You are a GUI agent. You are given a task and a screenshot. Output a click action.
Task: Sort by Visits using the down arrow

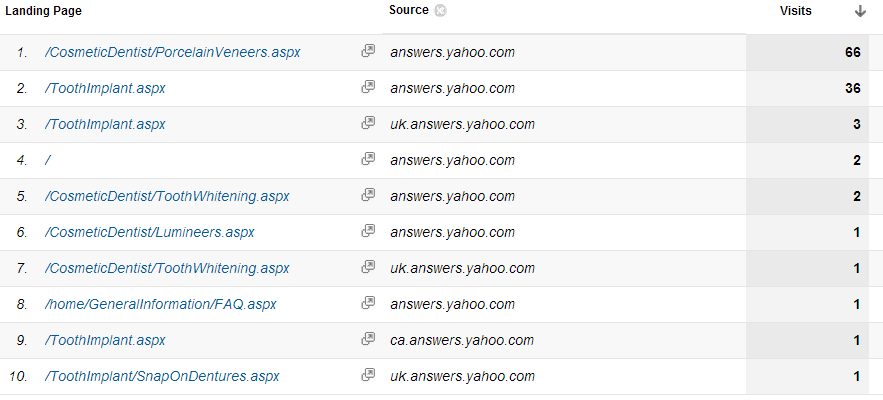pos(860,11)
